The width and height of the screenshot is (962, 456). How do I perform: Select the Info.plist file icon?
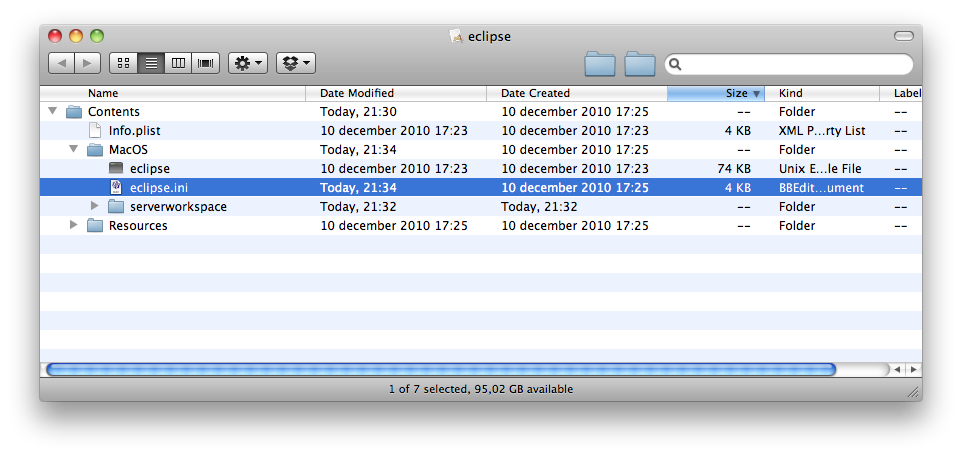(x=94, y=130)
